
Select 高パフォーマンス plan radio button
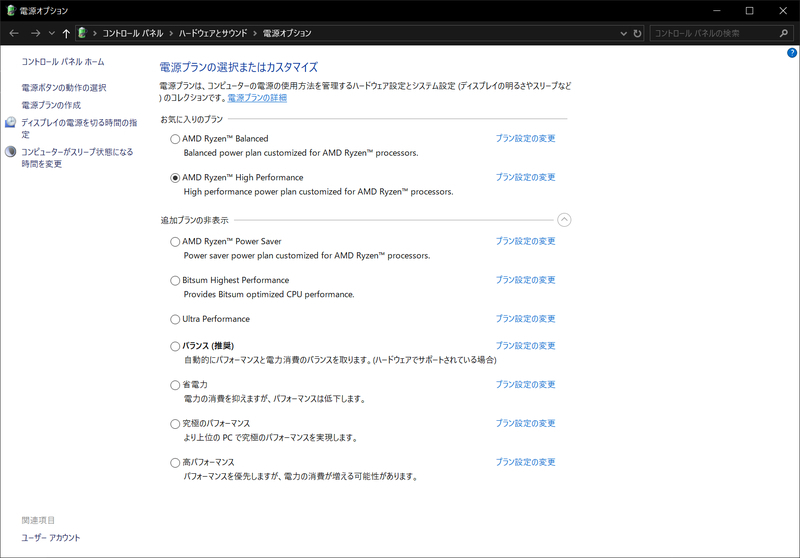tap(175, 463)
